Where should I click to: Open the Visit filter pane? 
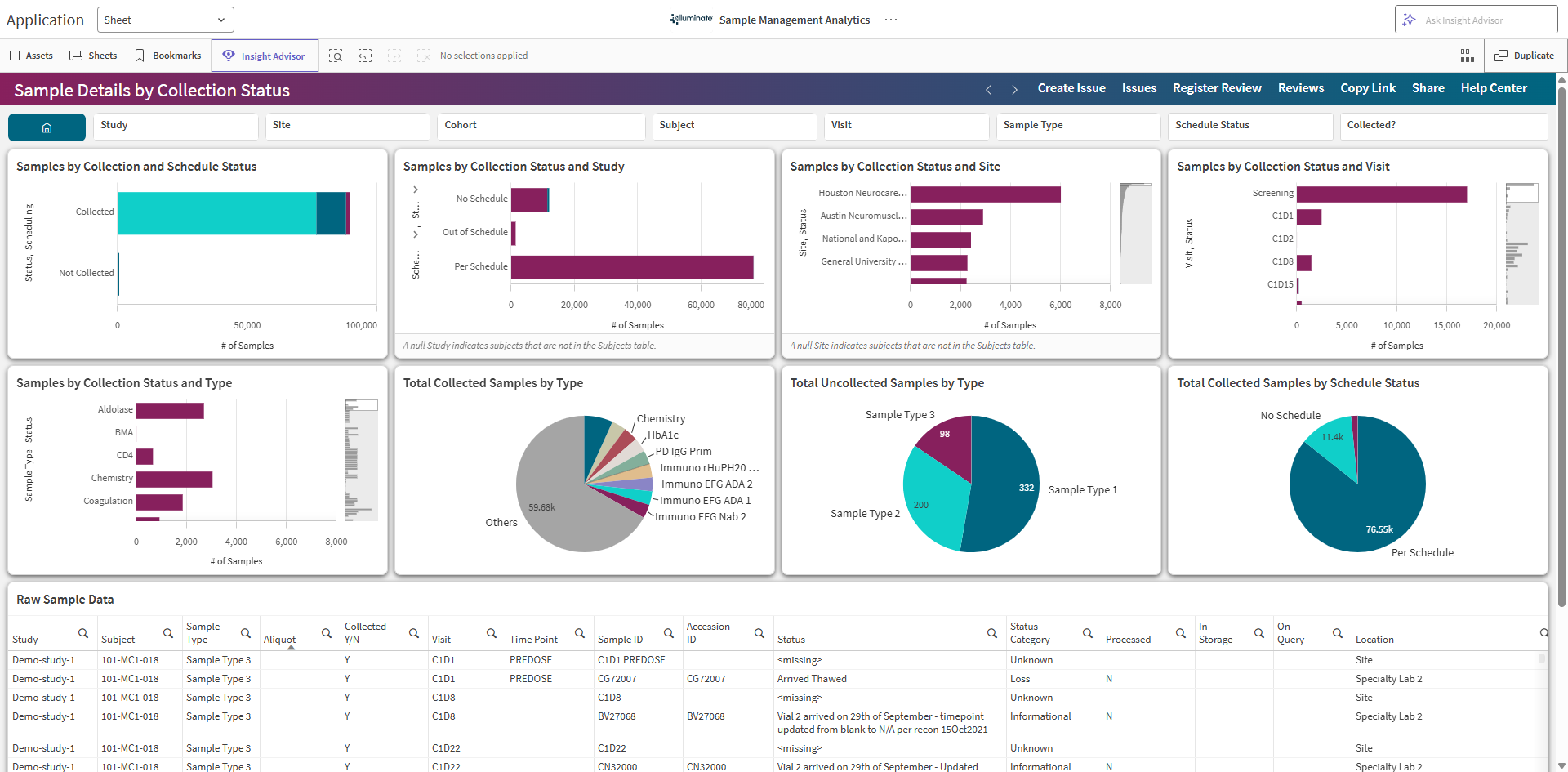(906, 125)
